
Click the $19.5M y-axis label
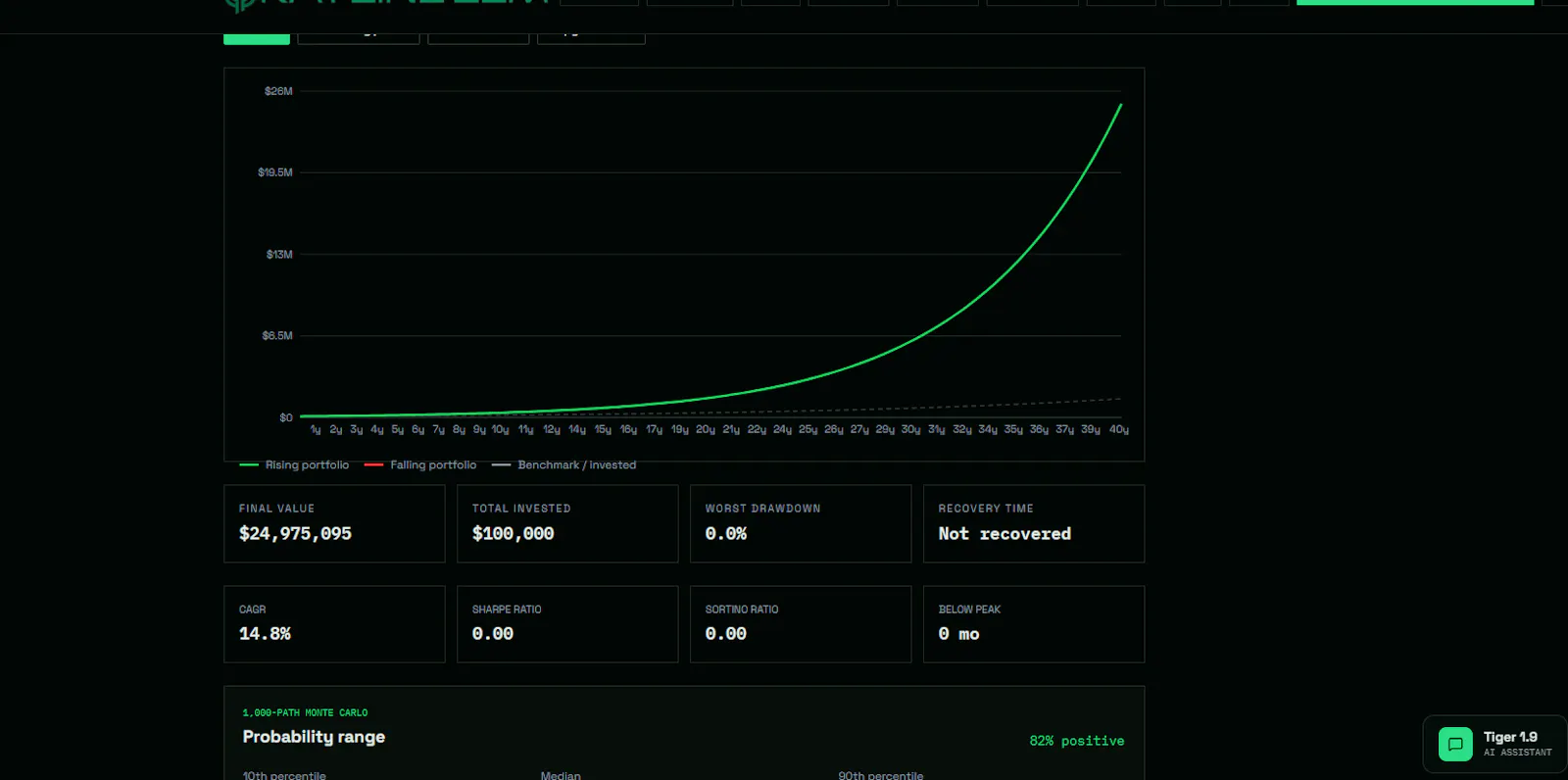(x=275, y=172)
